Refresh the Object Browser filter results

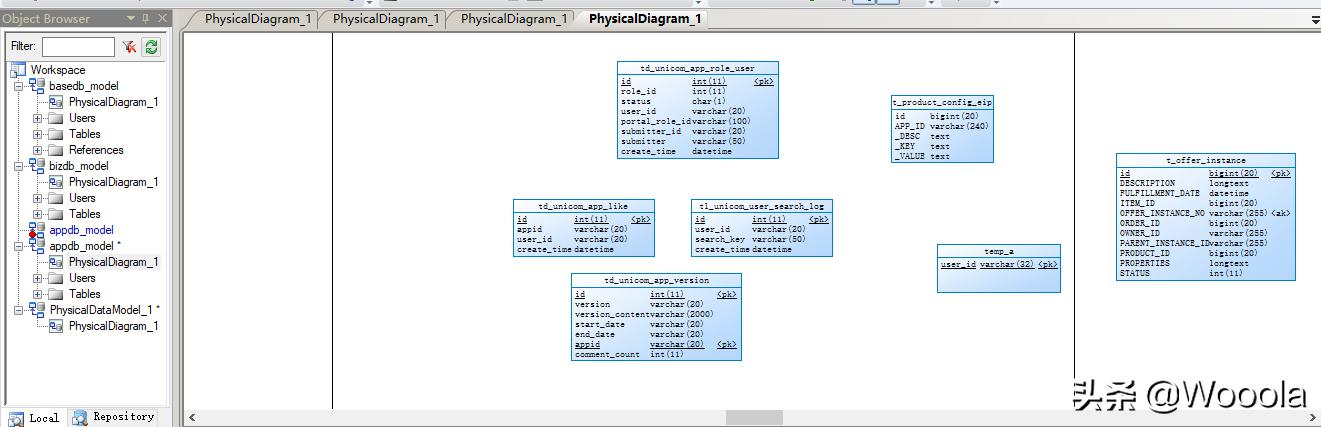(151, 47)
